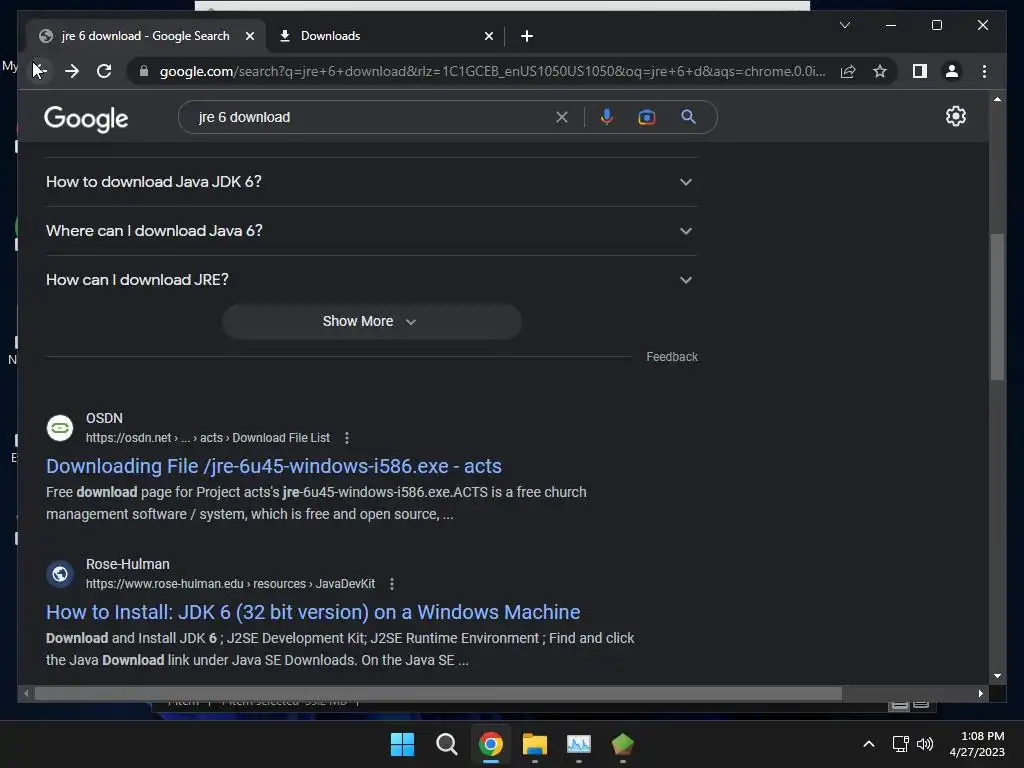This screenshot has height=768, width=1024.
Task: Click the Rose-Hulman globe favicon
Action: [x=60, y=574]
